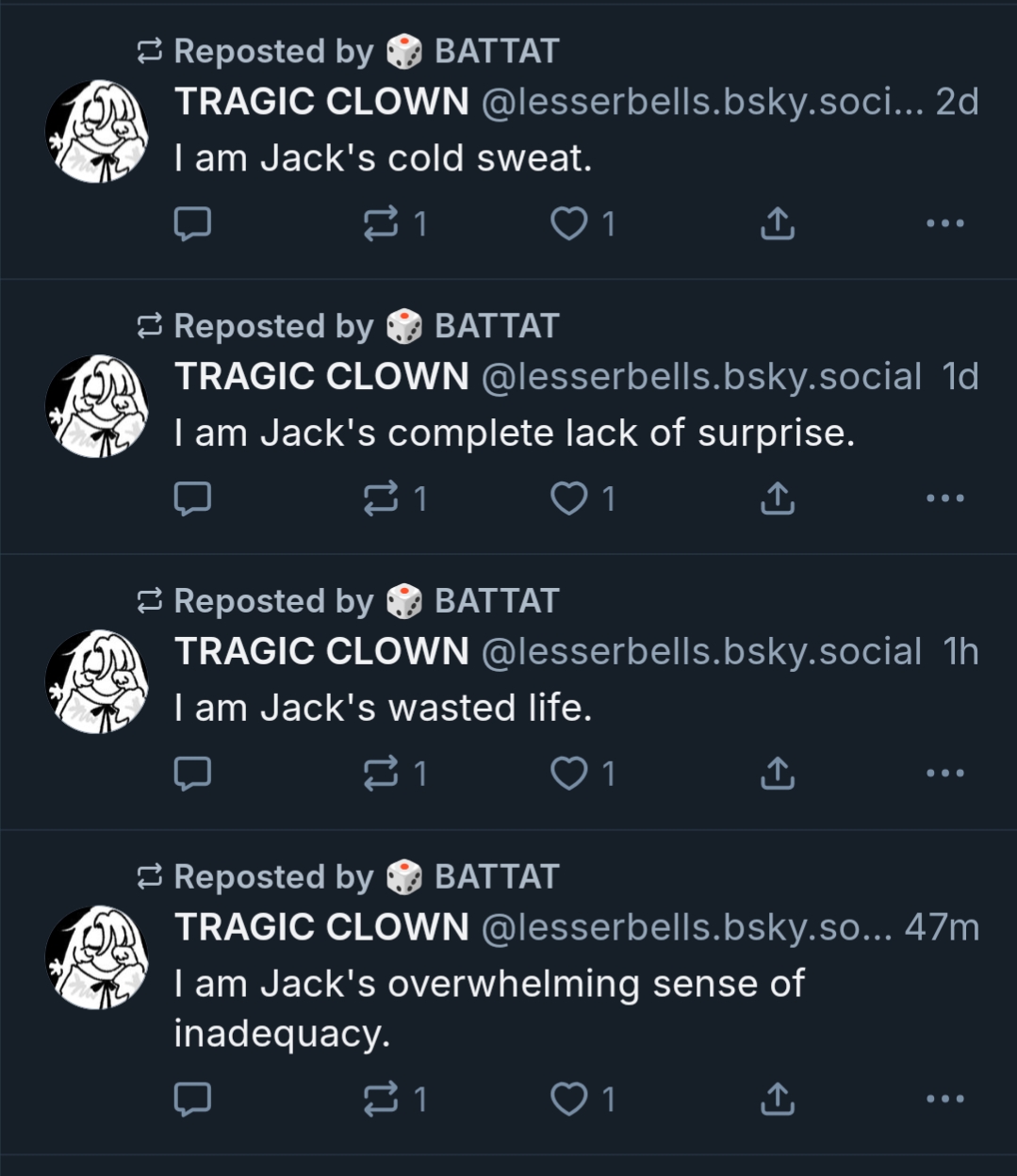Share the "sense of inadequacy" post
The width and height of the screenshot is (1017, 1176).
click(x=777, y=1099)
